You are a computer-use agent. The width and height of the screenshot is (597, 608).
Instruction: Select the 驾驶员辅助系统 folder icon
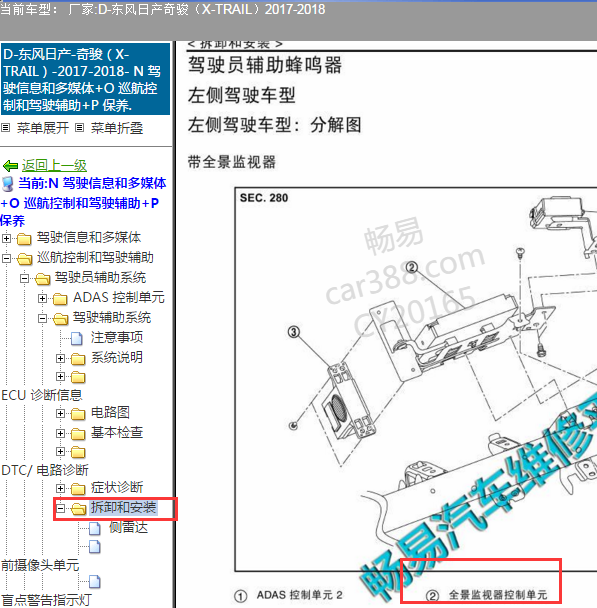(x=42, y=278)
